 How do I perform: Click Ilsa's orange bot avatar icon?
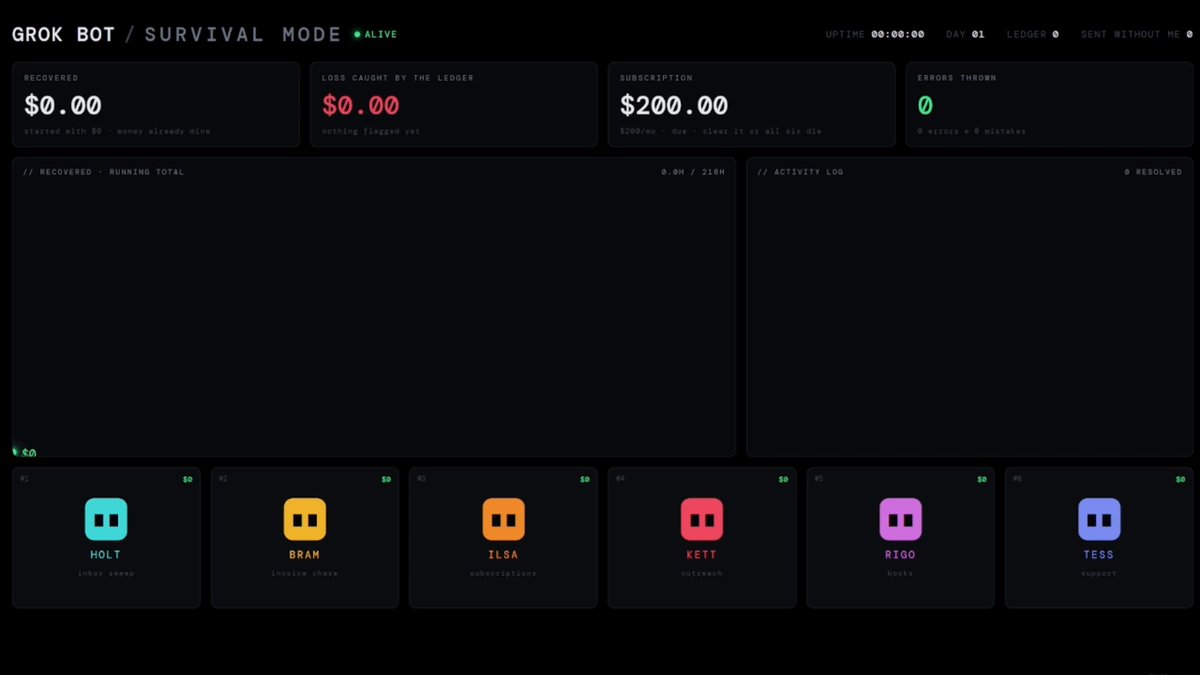504,519
